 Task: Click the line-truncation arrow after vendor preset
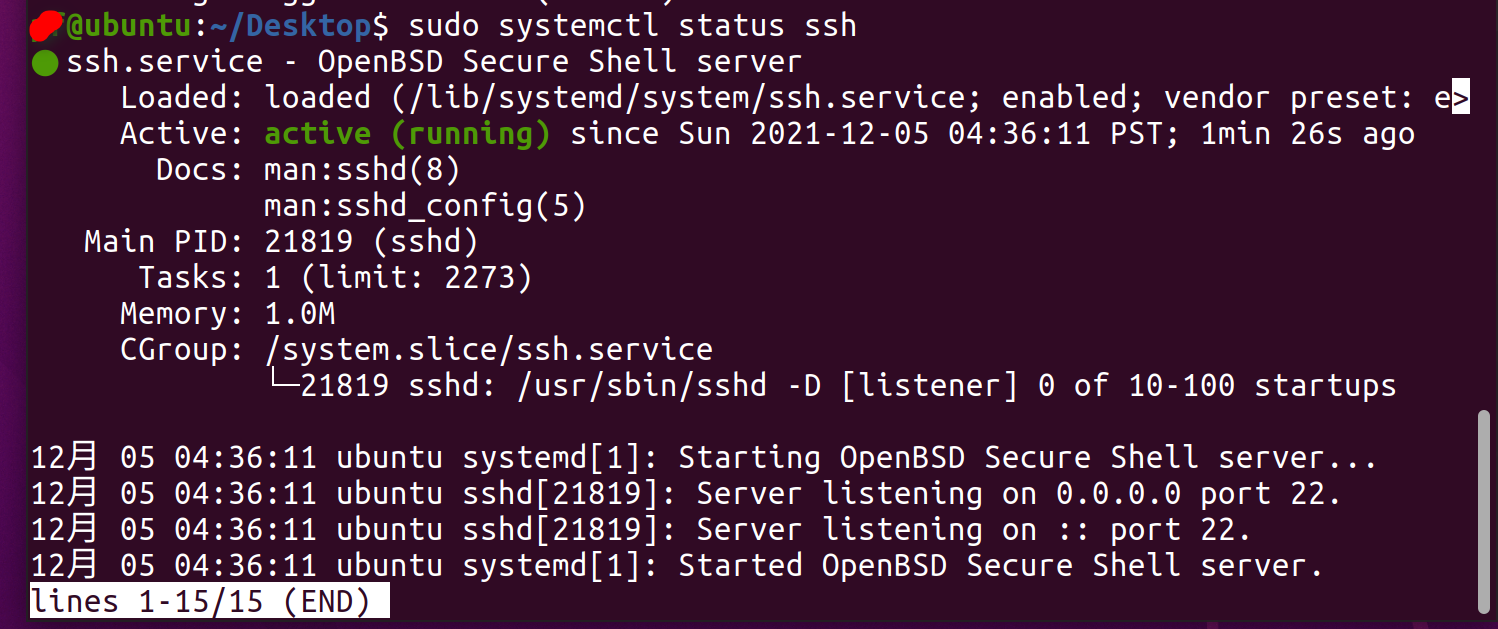[1460, 98]
